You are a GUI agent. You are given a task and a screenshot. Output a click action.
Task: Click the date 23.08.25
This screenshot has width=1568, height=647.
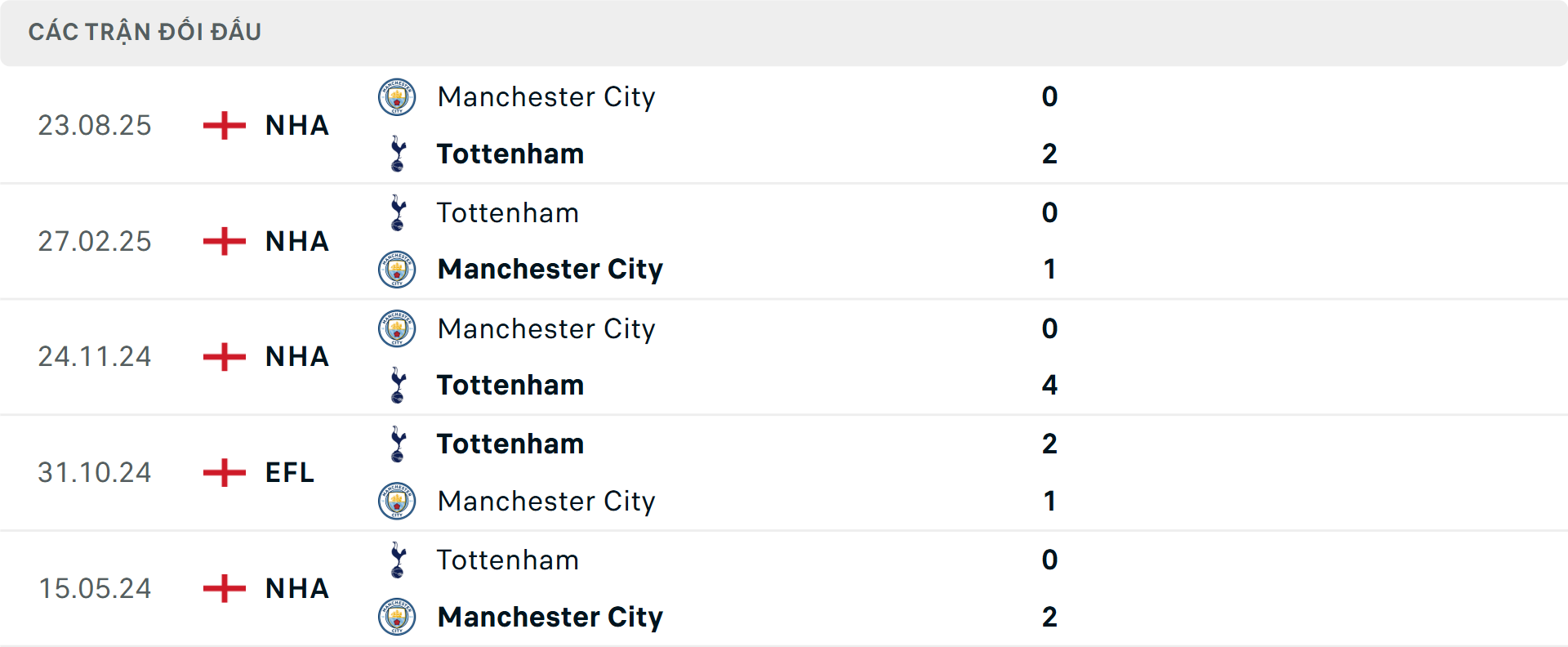tap(95, 125)
